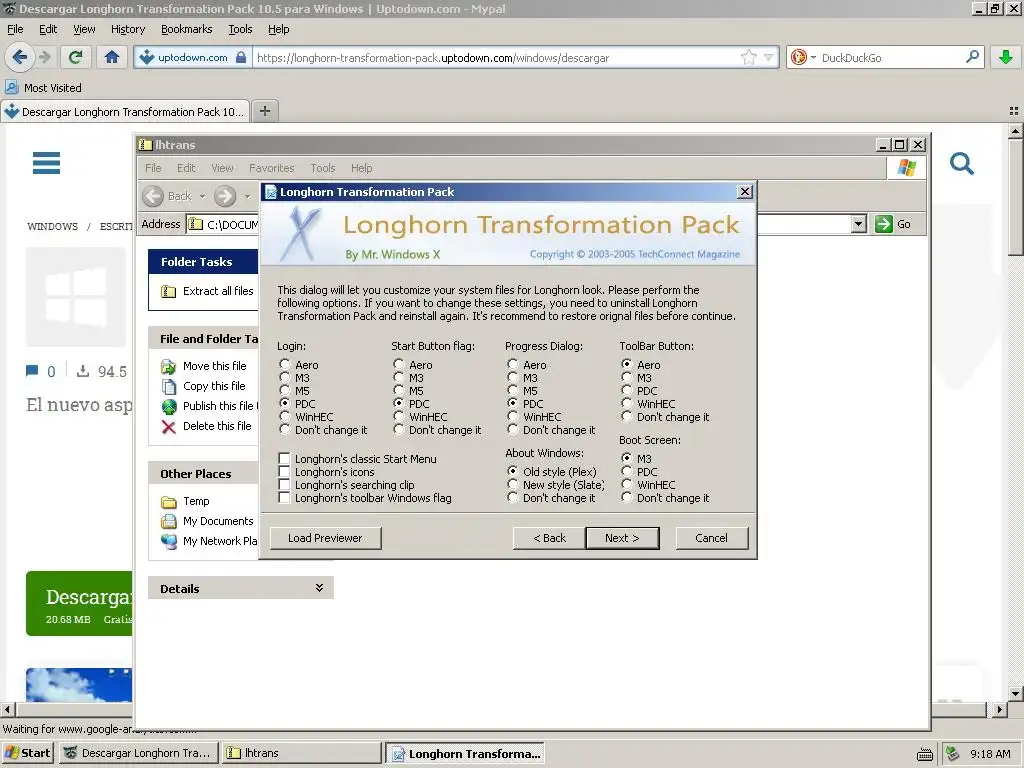Click the Copy this file icon
The height and width of the screenshot is (768, 1024).
click(168, 387)
